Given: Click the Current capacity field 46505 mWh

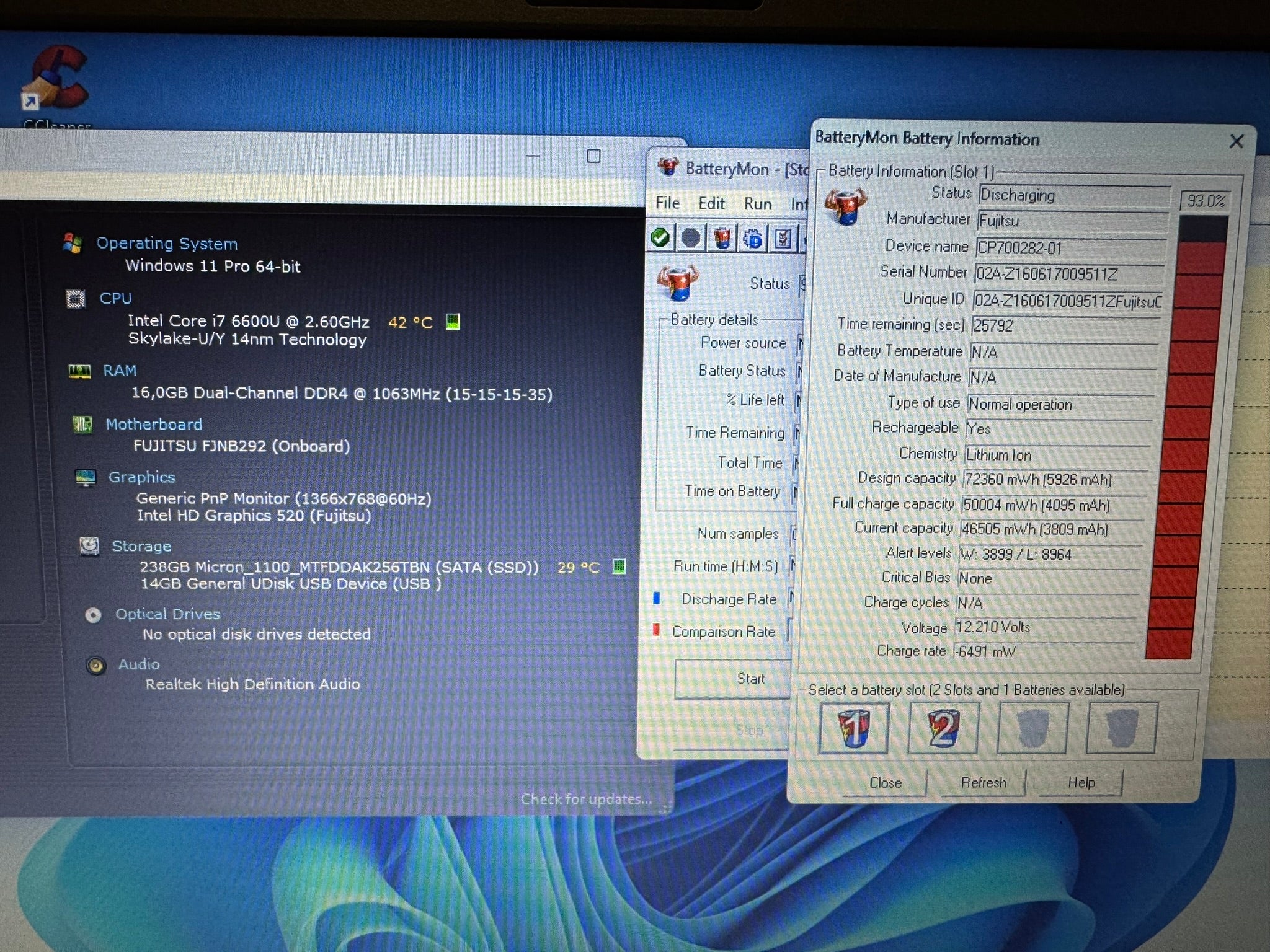Looking at the screenshot, I should point(1052,529).
